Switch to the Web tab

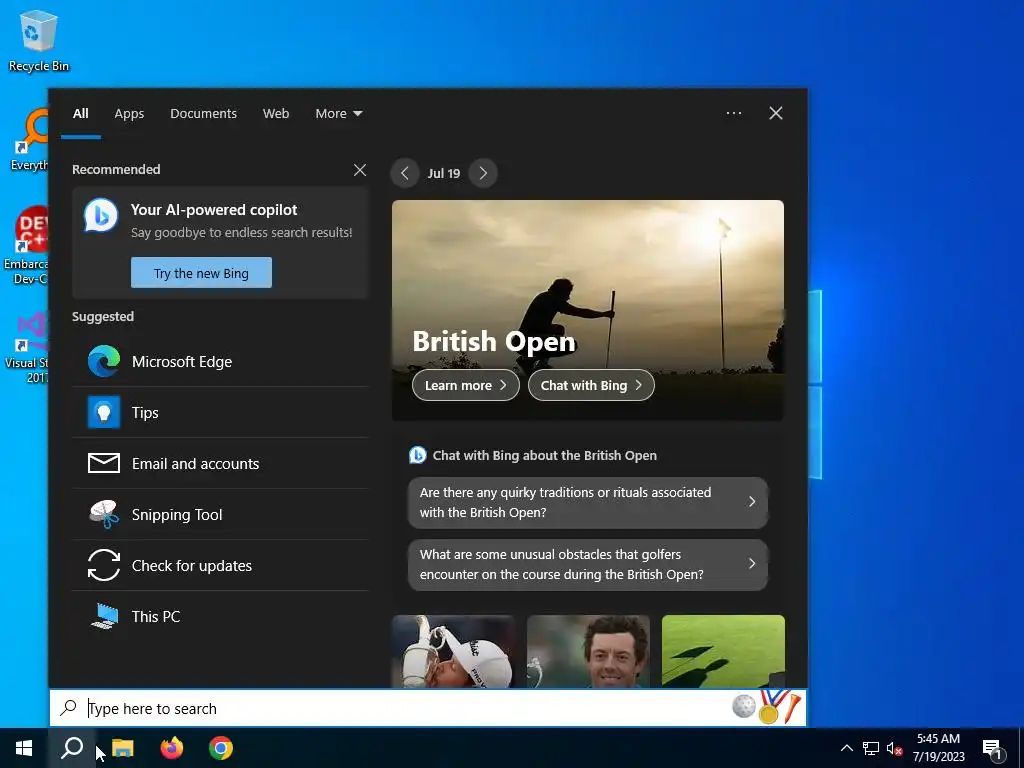(x=276, y=114)
